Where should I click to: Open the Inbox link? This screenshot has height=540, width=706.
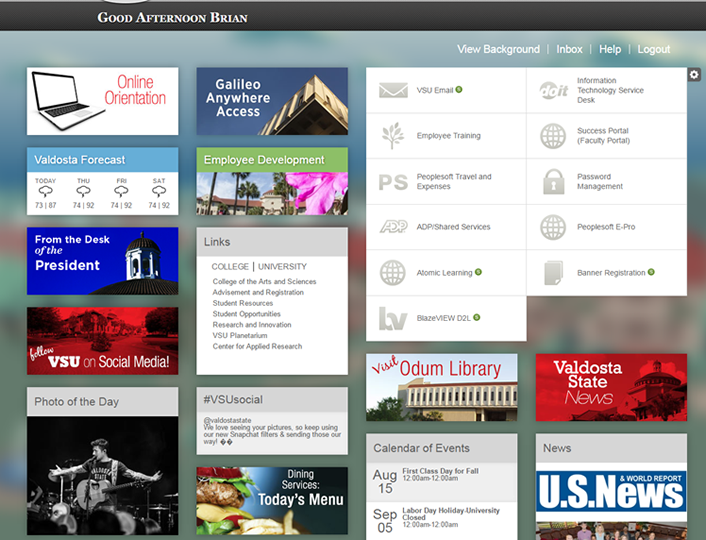(569, 49)
